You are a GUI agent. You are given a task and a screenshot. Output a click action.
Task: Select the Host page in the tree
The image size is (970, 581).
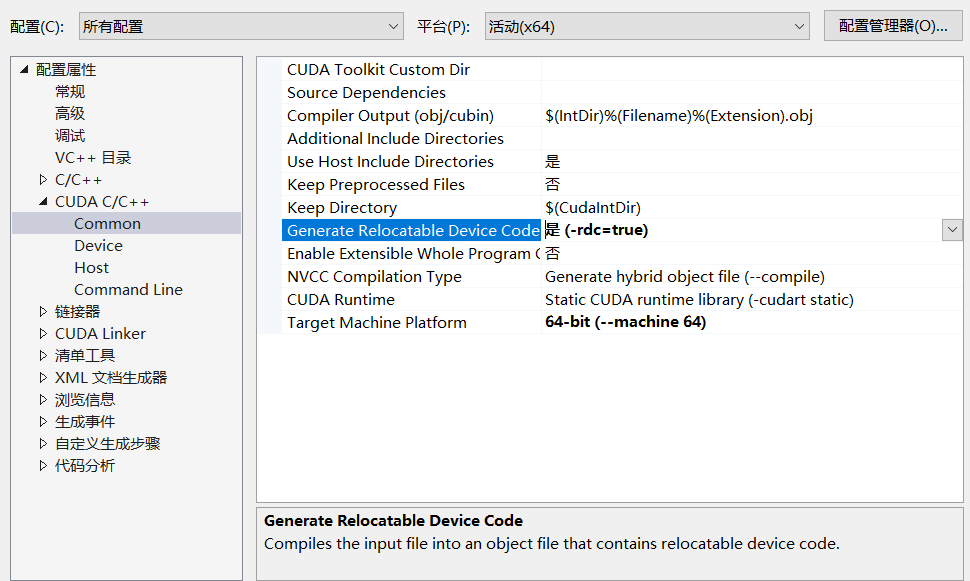click(x=91, y=268)
